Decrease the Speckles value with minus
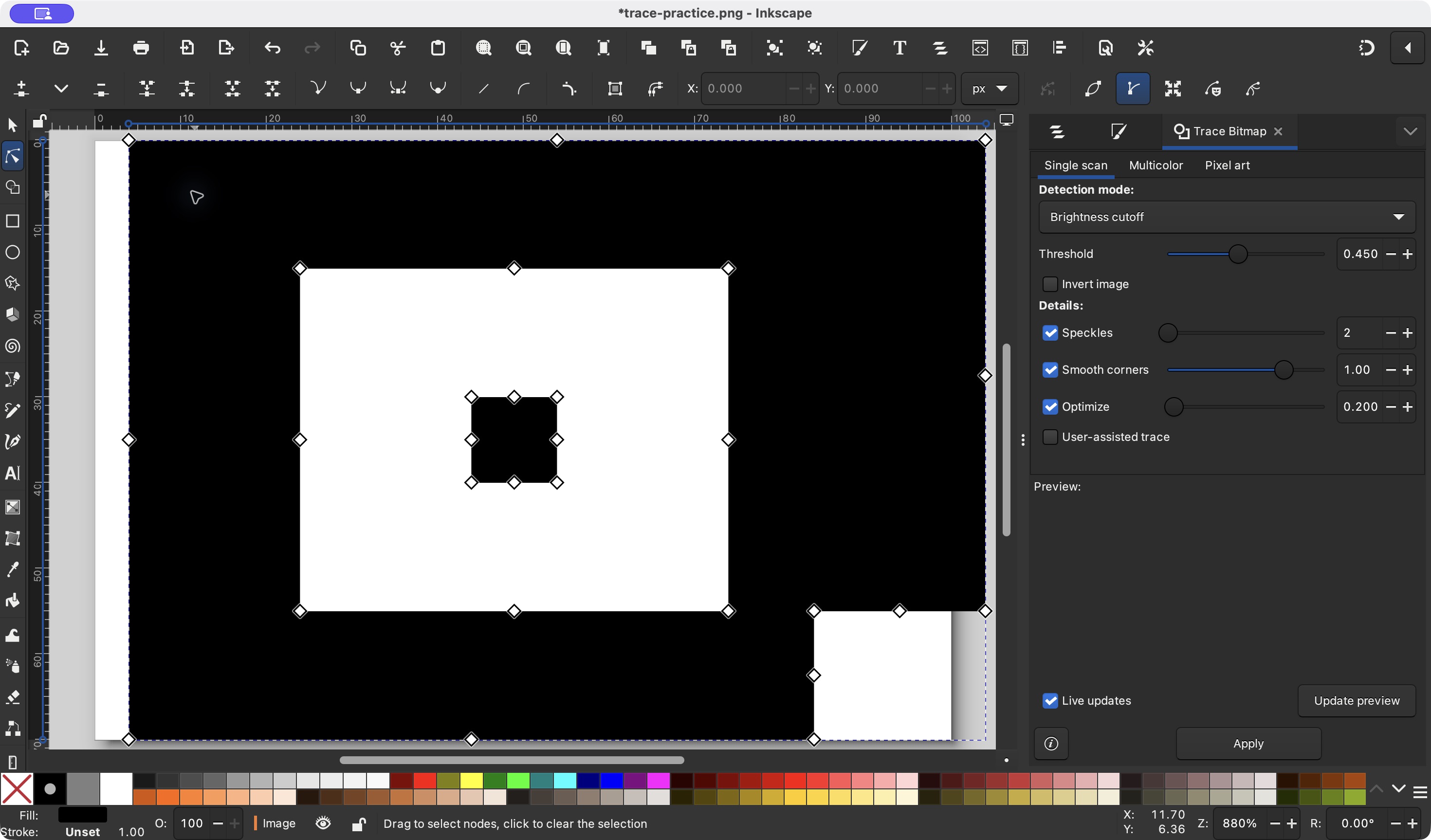Image resolution: width=1431 pixels, height=840 pixels. pyautogui.click(x=1391, y=333)
